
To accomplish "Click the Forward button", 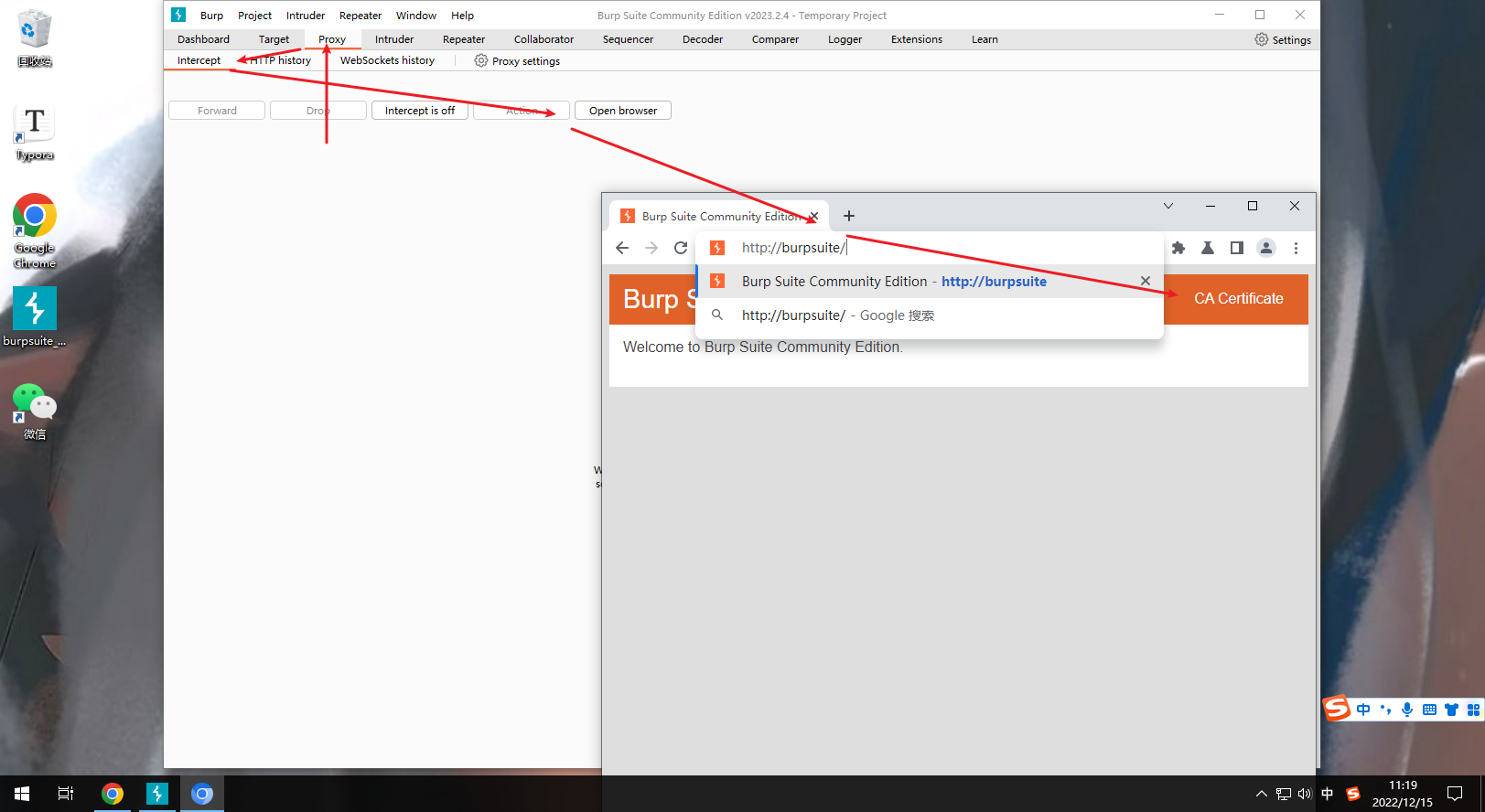I will coord(217,111).
